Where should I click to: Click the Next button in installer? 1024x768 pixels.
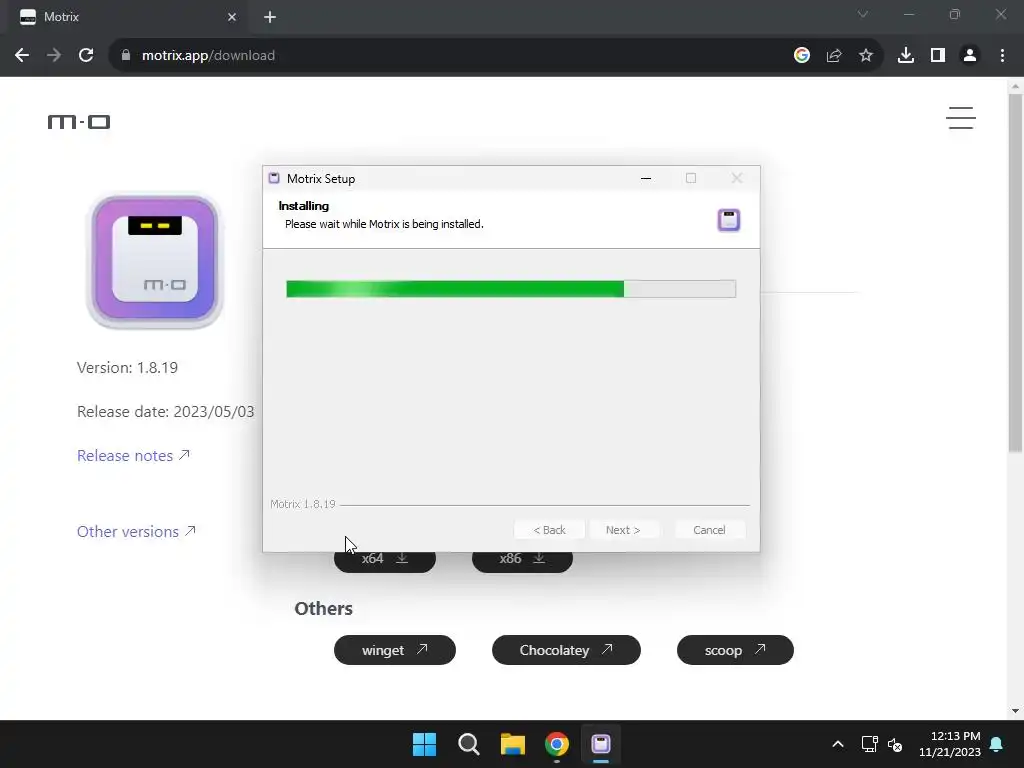(623, 530)
